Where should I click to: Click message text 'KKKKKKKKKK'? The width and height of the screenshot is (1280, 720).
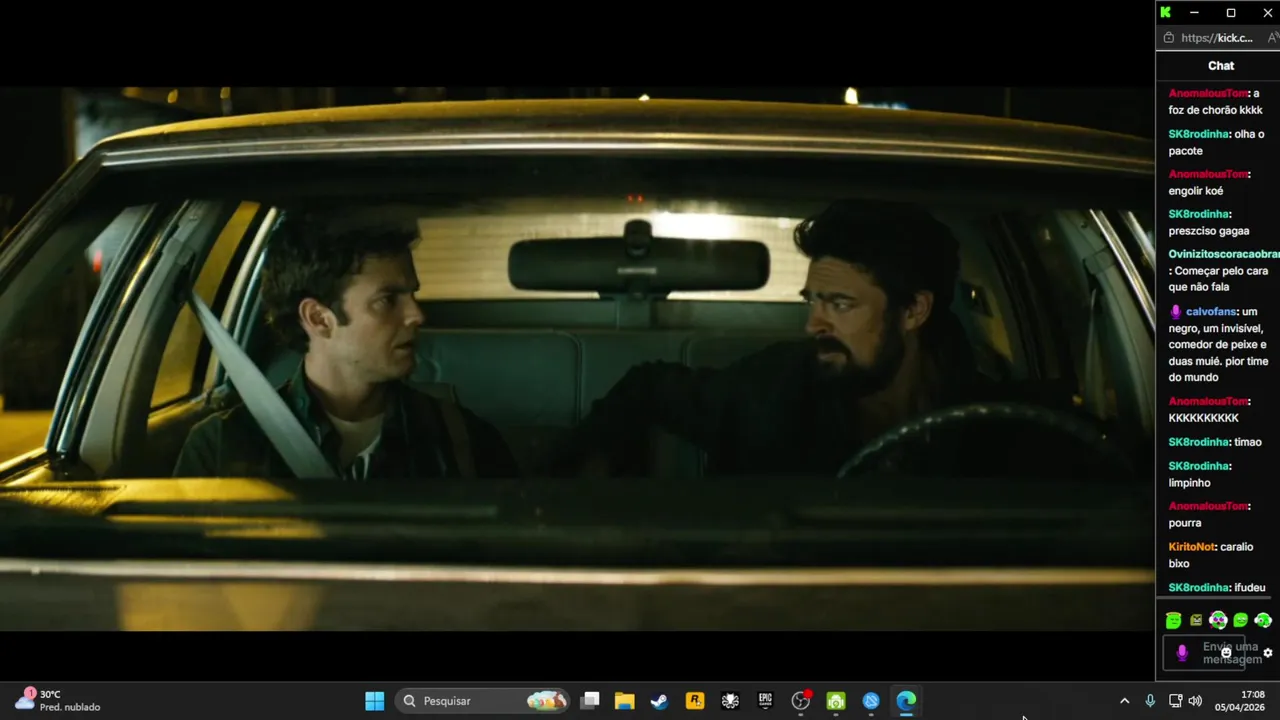point(1204,418)
